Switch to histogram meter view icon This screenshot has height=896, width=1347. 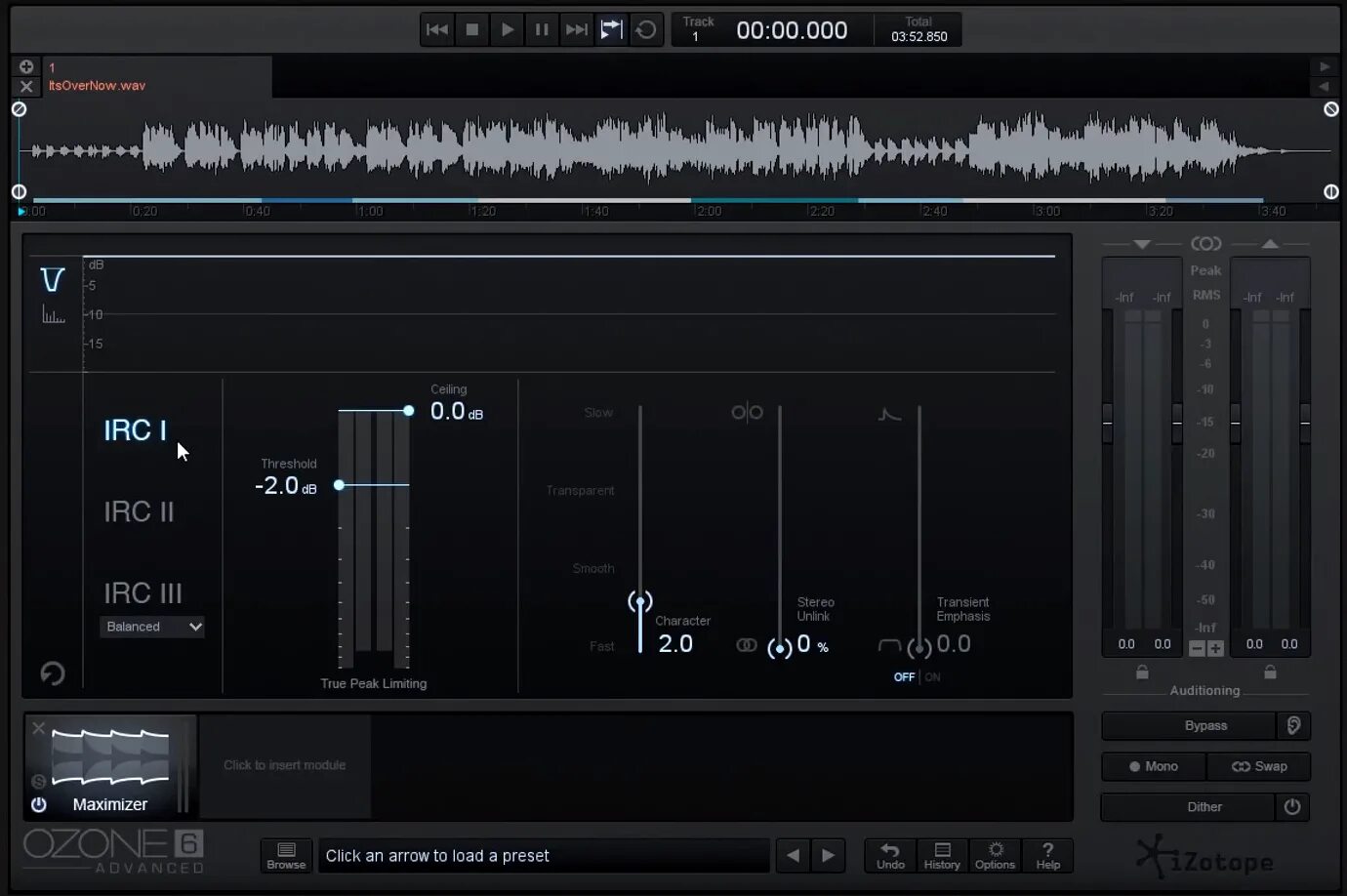54,314
